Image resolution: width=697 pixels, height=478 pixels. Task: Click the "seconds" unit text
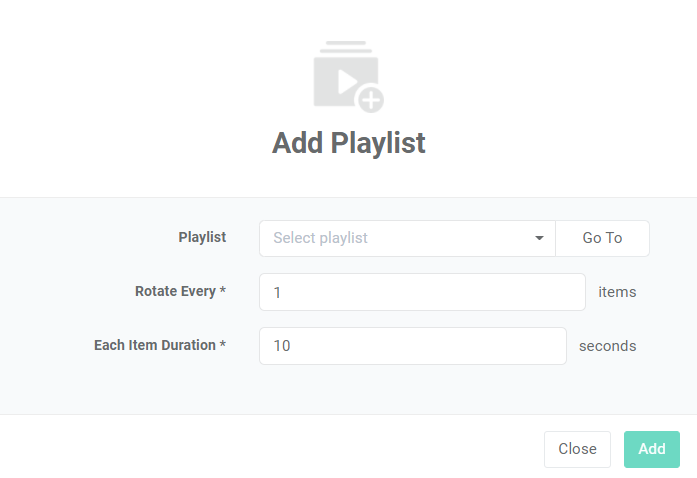(x=607, y=346)
